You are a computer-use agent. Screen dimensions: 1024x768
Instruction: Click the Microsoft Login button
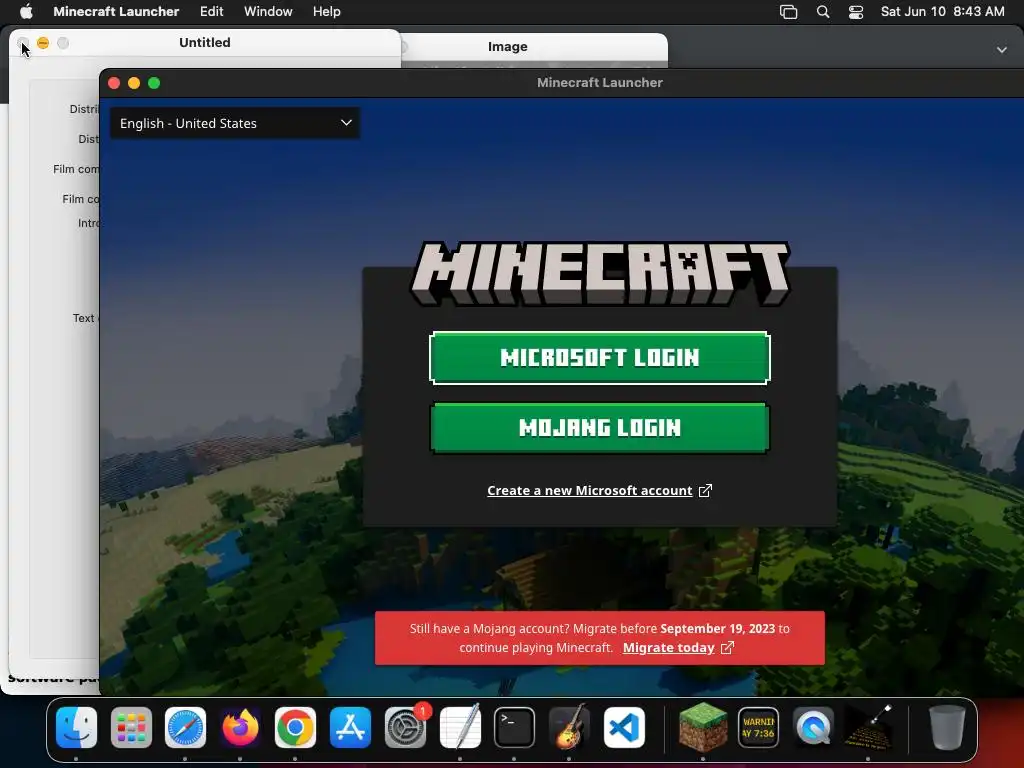coord(600,358)
